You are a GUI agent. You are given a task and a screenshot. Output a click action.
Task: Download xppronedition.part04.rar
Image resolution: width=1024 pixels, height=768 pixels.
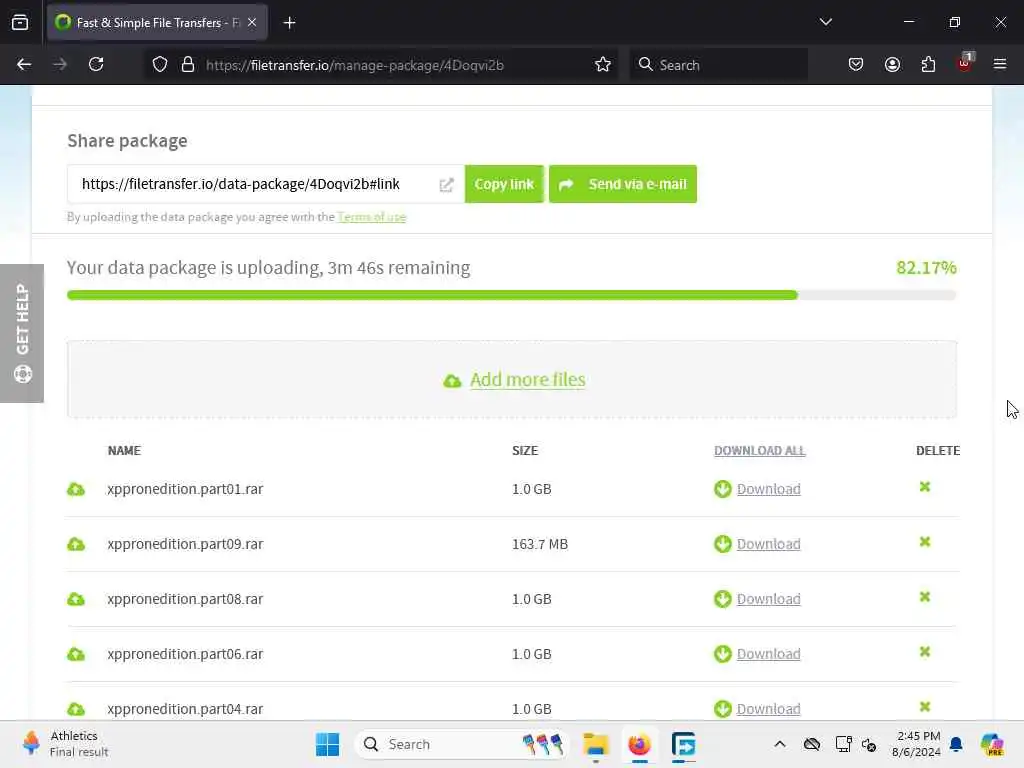click(x=768, y=709)
